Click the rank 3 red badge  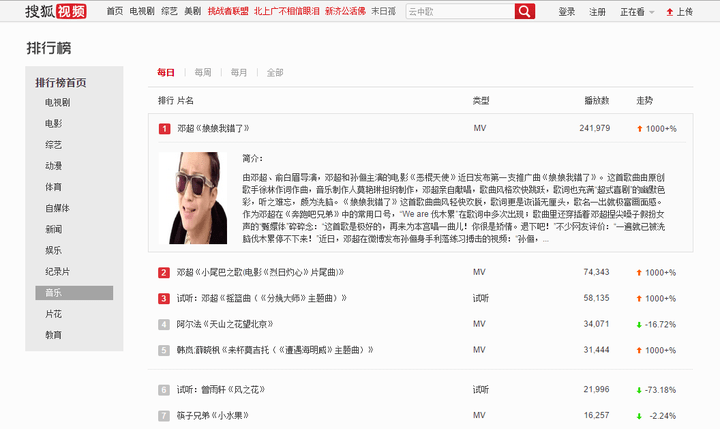pyautogui.click(x=164, y=299)
